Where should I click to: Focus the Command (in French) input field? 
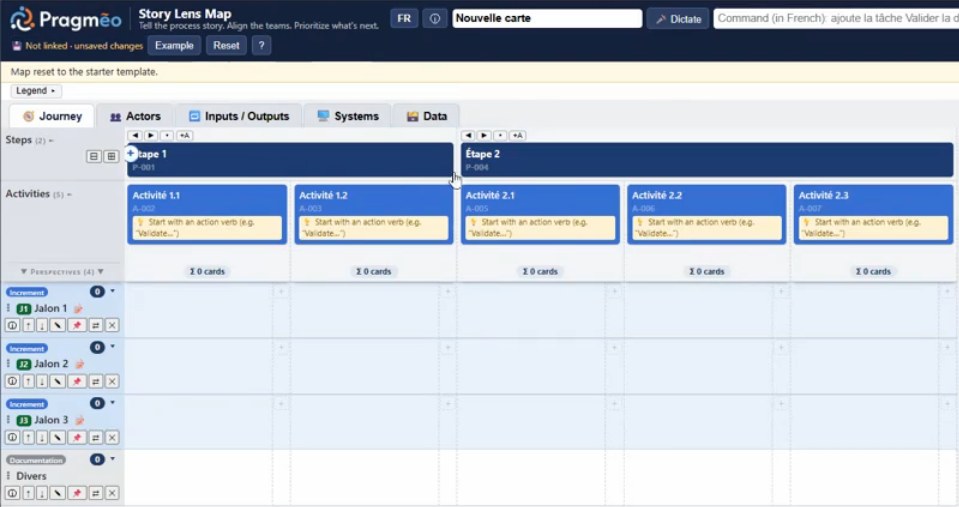[835, 18]
